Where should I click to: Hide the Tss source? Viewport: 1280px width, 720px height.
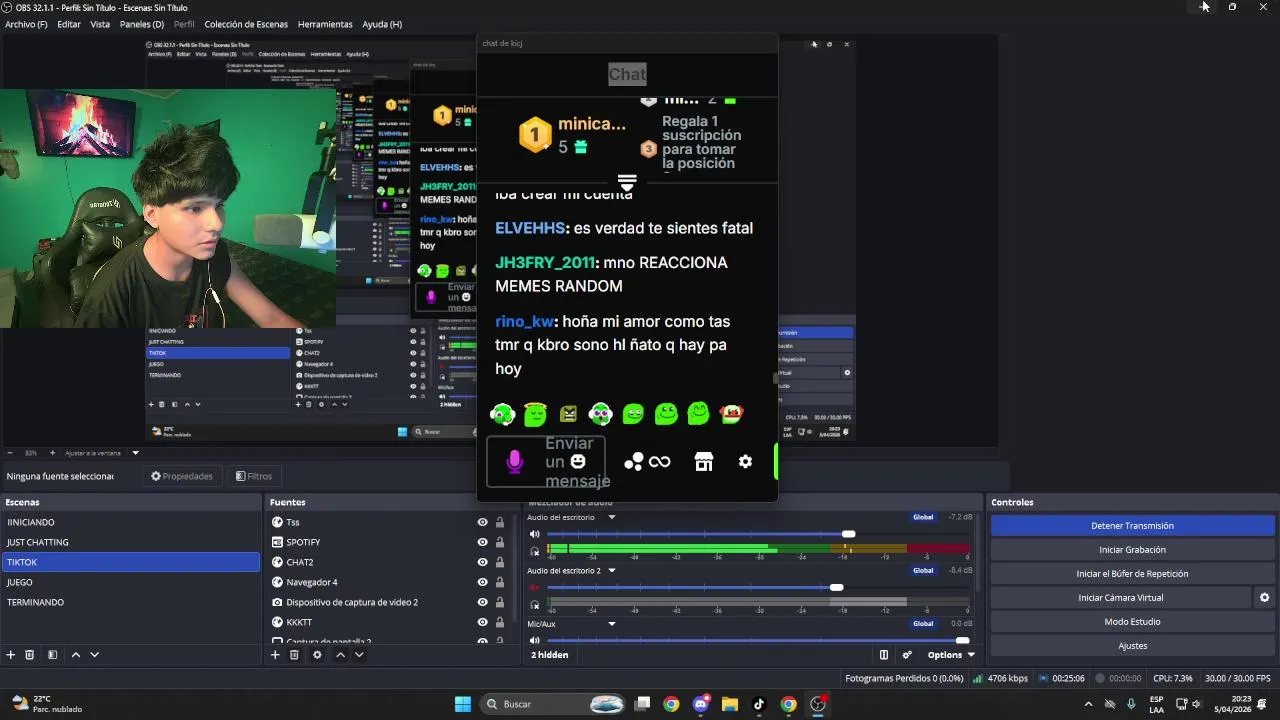tap(482, 522)
